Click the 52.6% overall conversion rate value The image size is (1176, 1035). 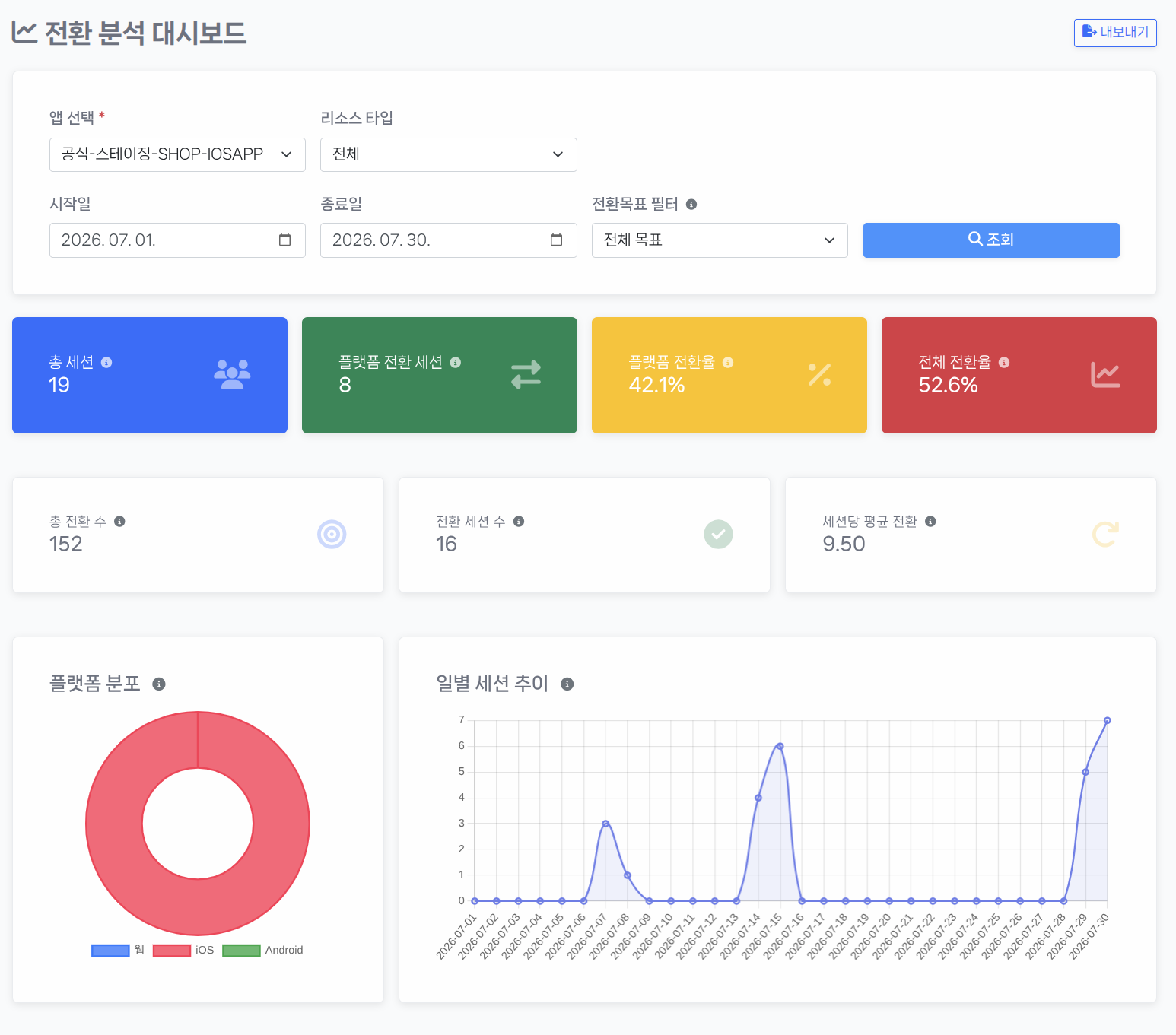pos(948,386)
